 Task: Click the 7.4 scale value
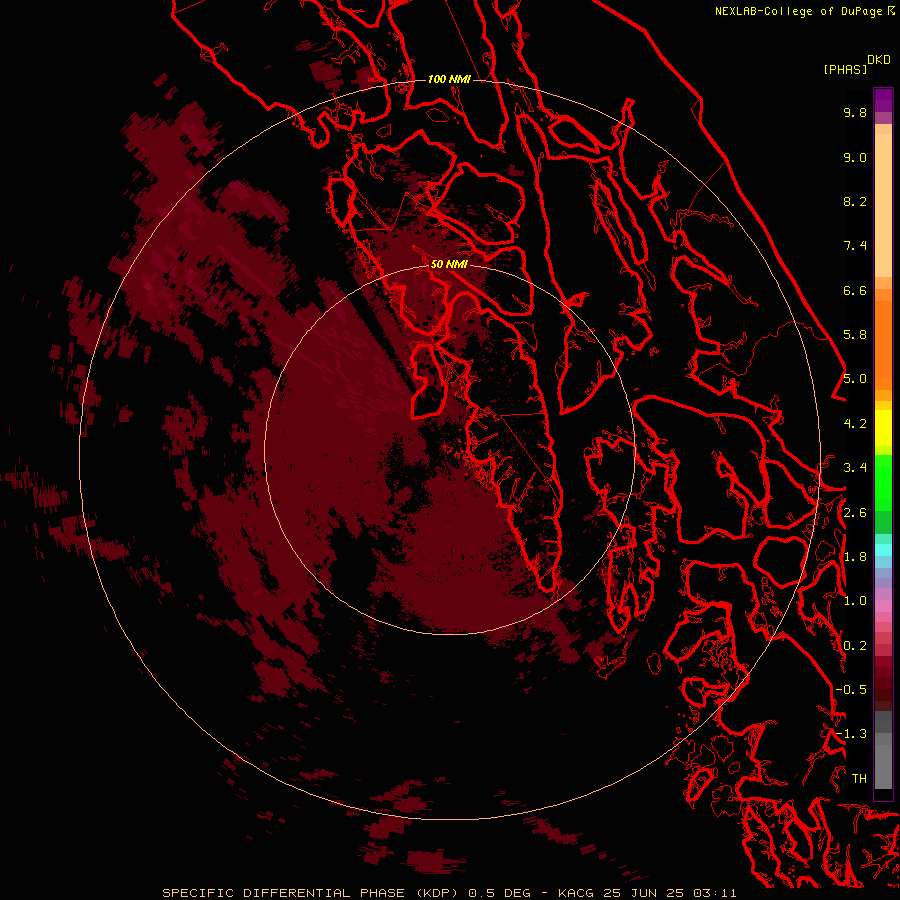point(855,246)
